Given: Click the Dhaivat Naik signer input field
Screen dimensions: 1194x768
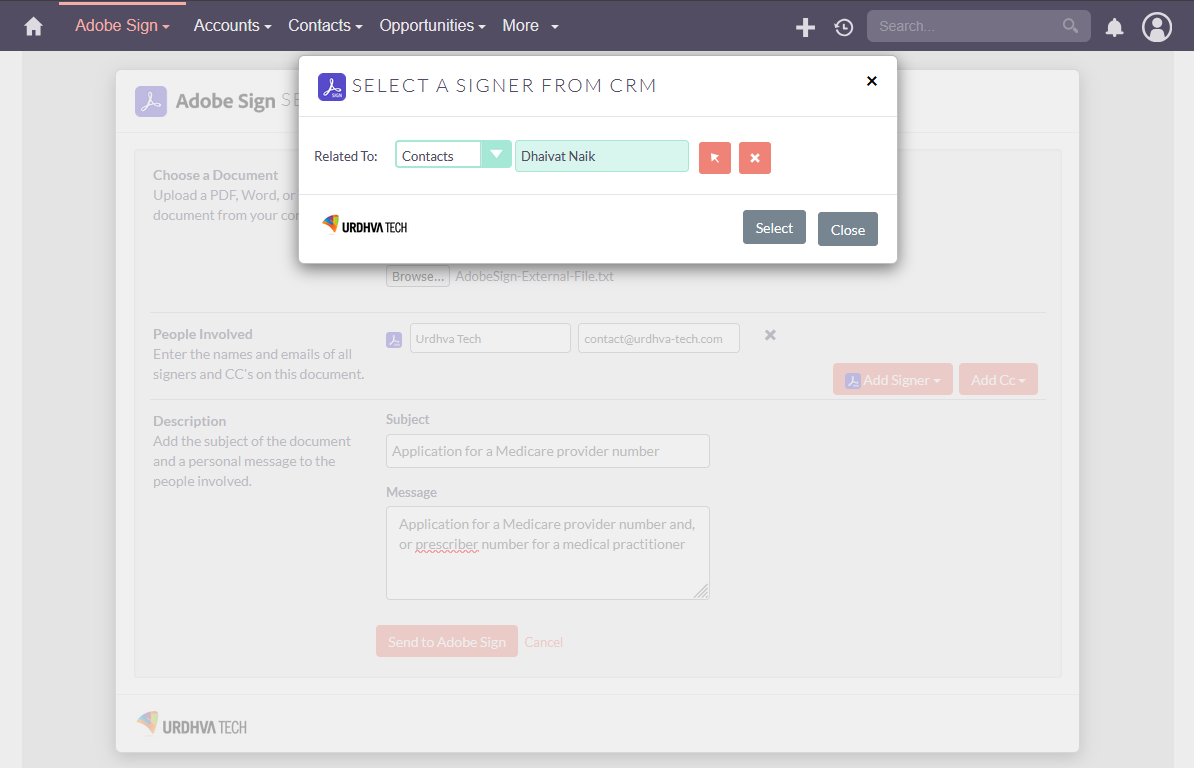Looking at the screenshot, I should pyautogui.click(x=601, y=156).
